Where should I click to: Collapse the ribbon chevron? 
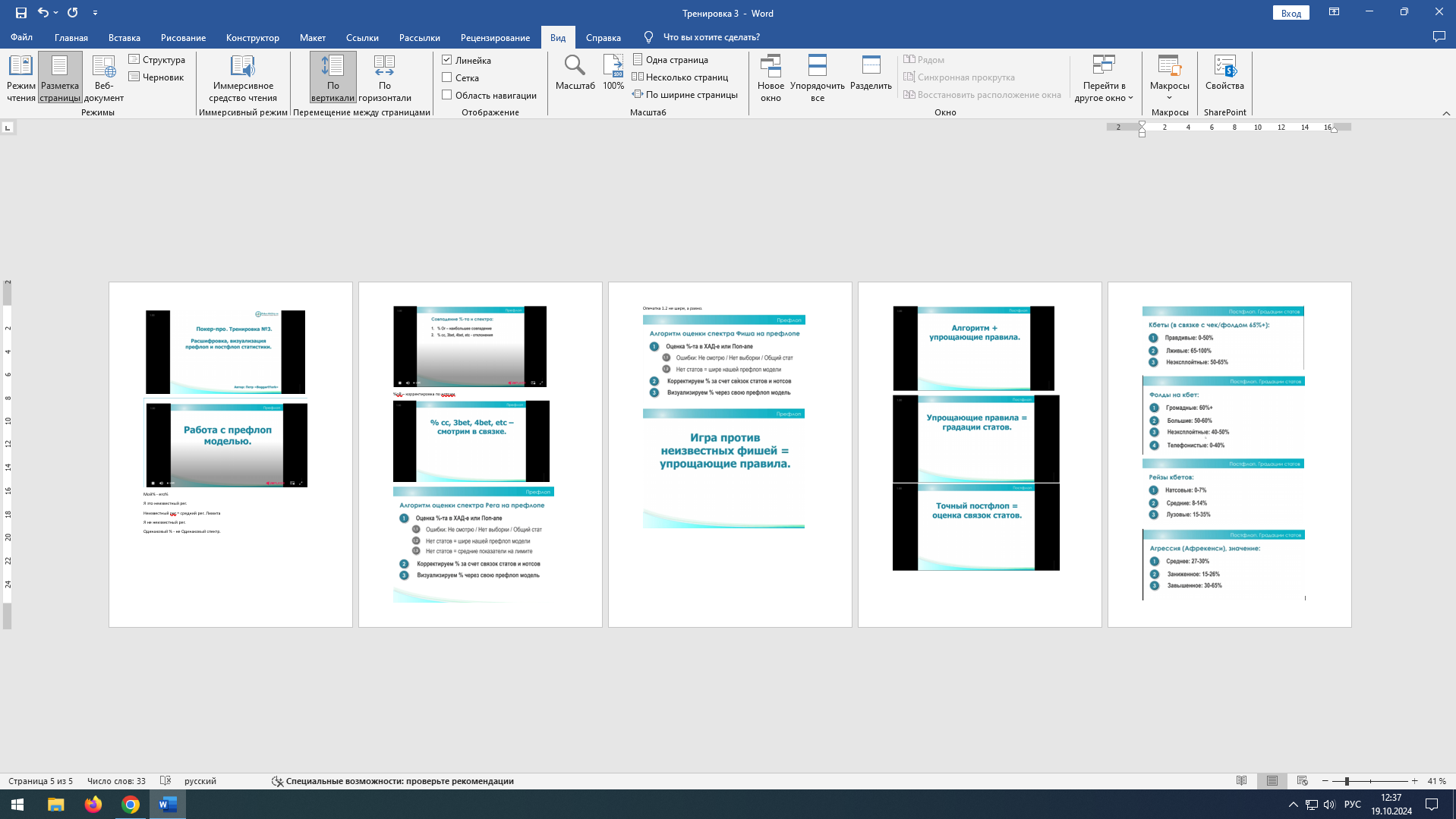pos(1445,113)
